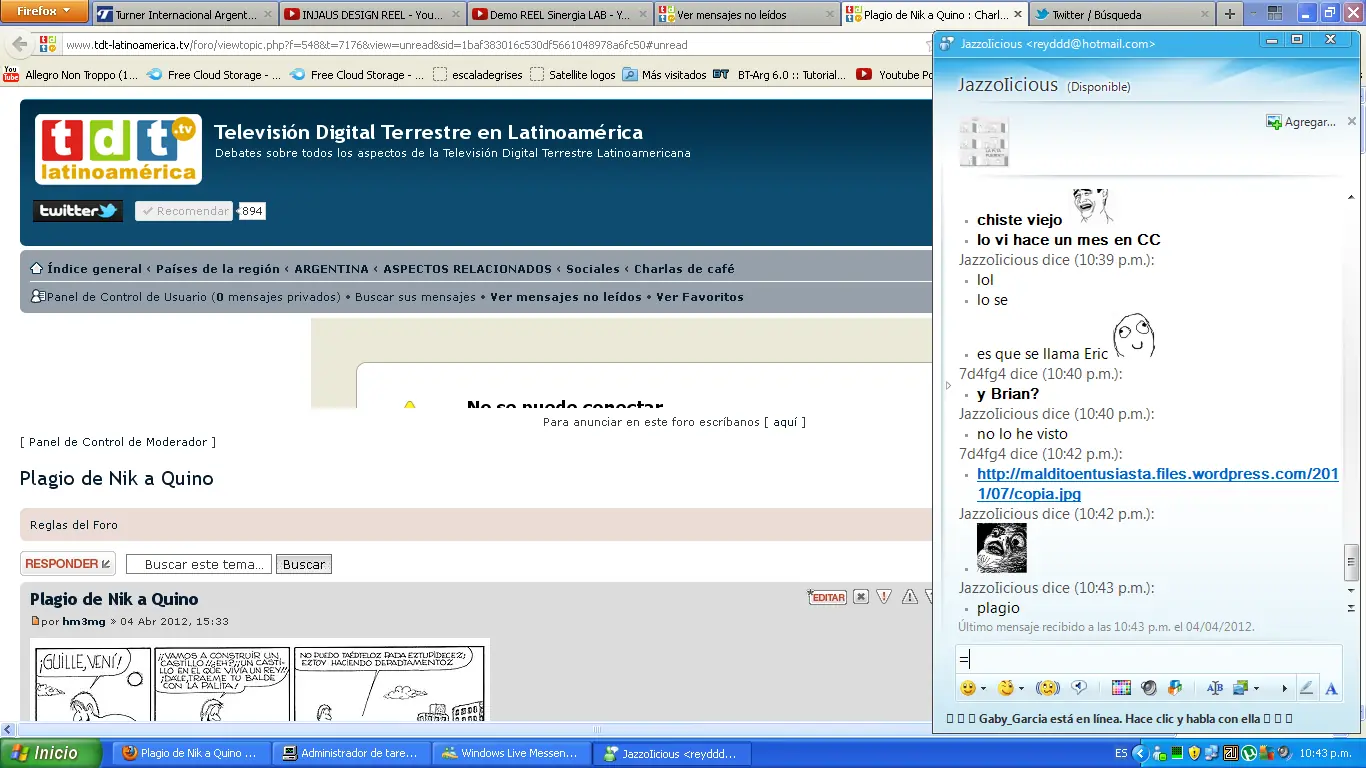
Task: Expand hidden tray icons arrow
Action: (1142, 753)
